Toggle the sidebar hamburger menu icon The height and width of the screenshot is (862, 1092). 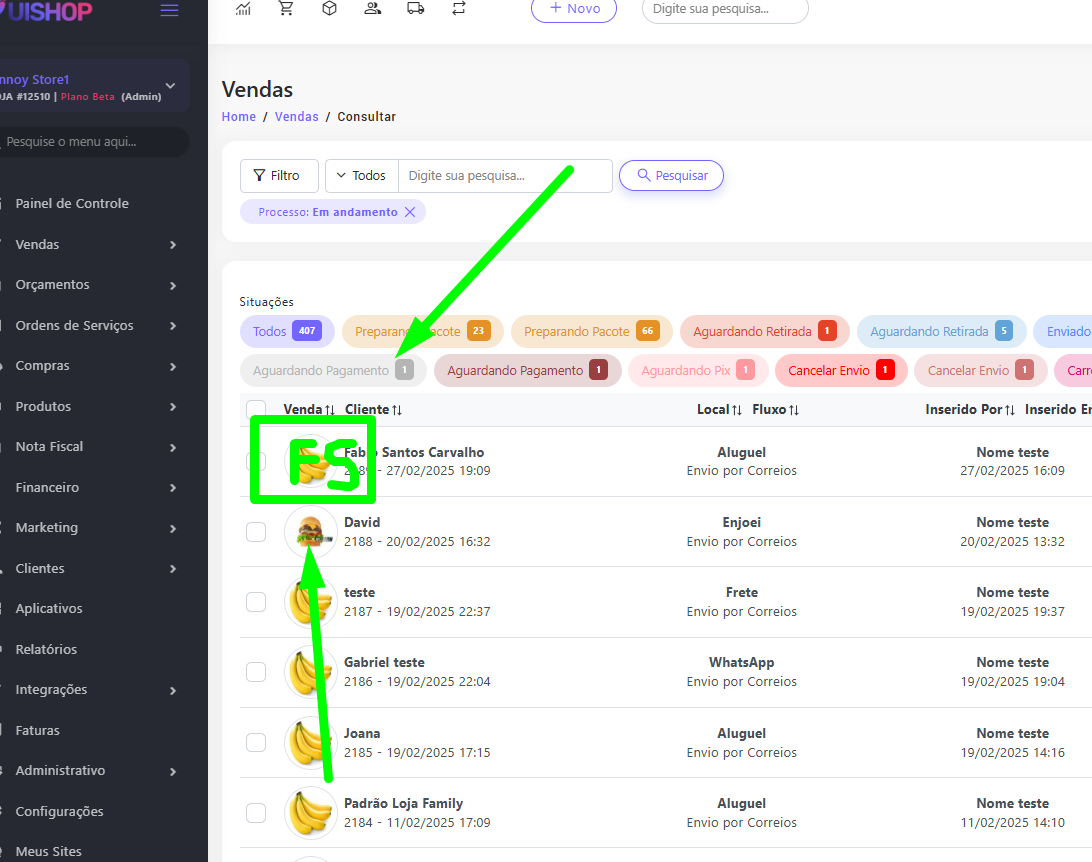(x=169, y=11)
